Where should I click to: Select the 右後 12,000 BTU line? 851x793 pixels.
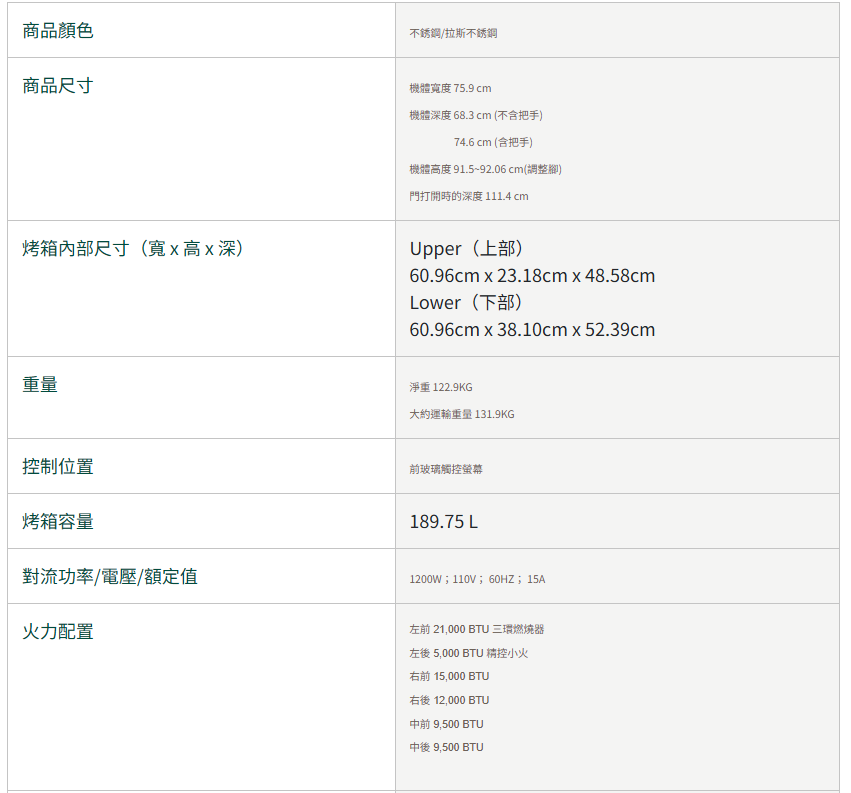[x=449, y=700]
